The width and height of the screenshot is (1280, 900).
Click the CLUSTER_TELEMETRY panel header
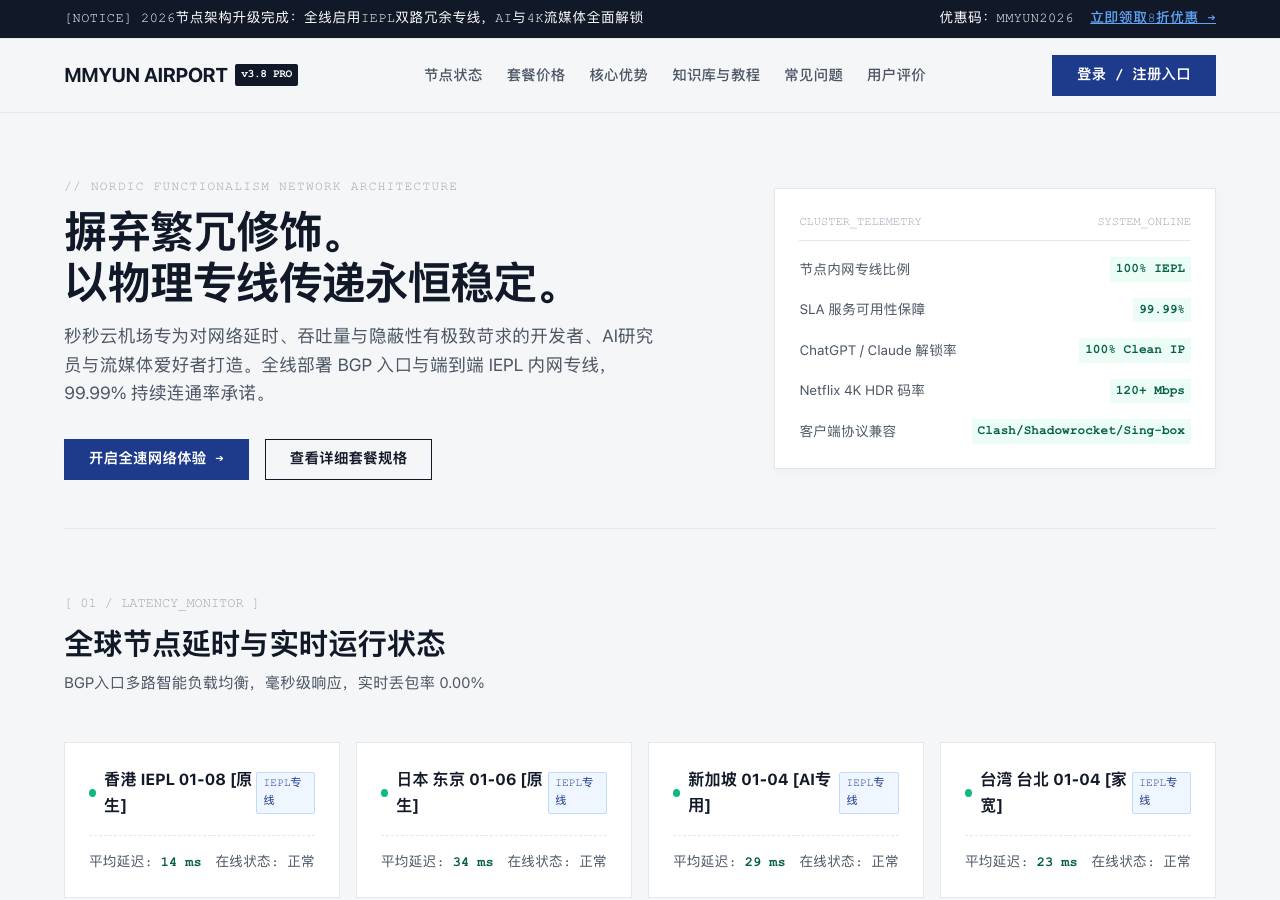pyautogui.click(x=861, y=222)
